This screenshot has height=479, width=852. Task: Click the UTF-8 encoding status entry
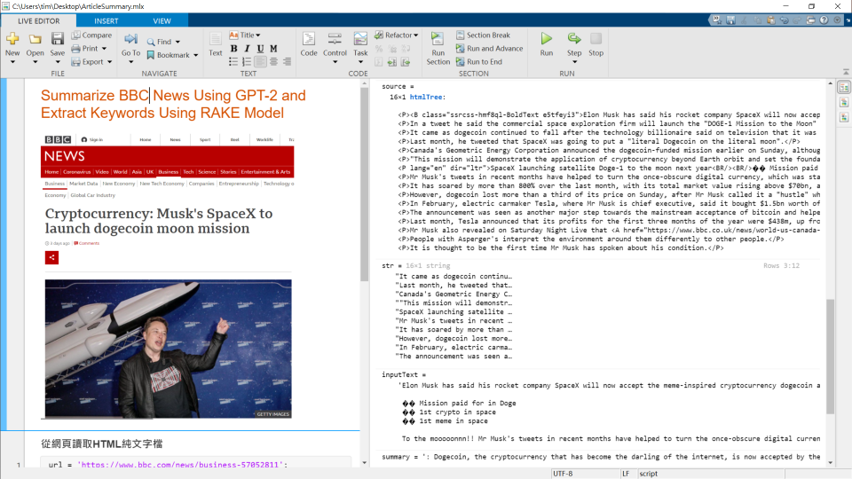[x=563, y=474]
